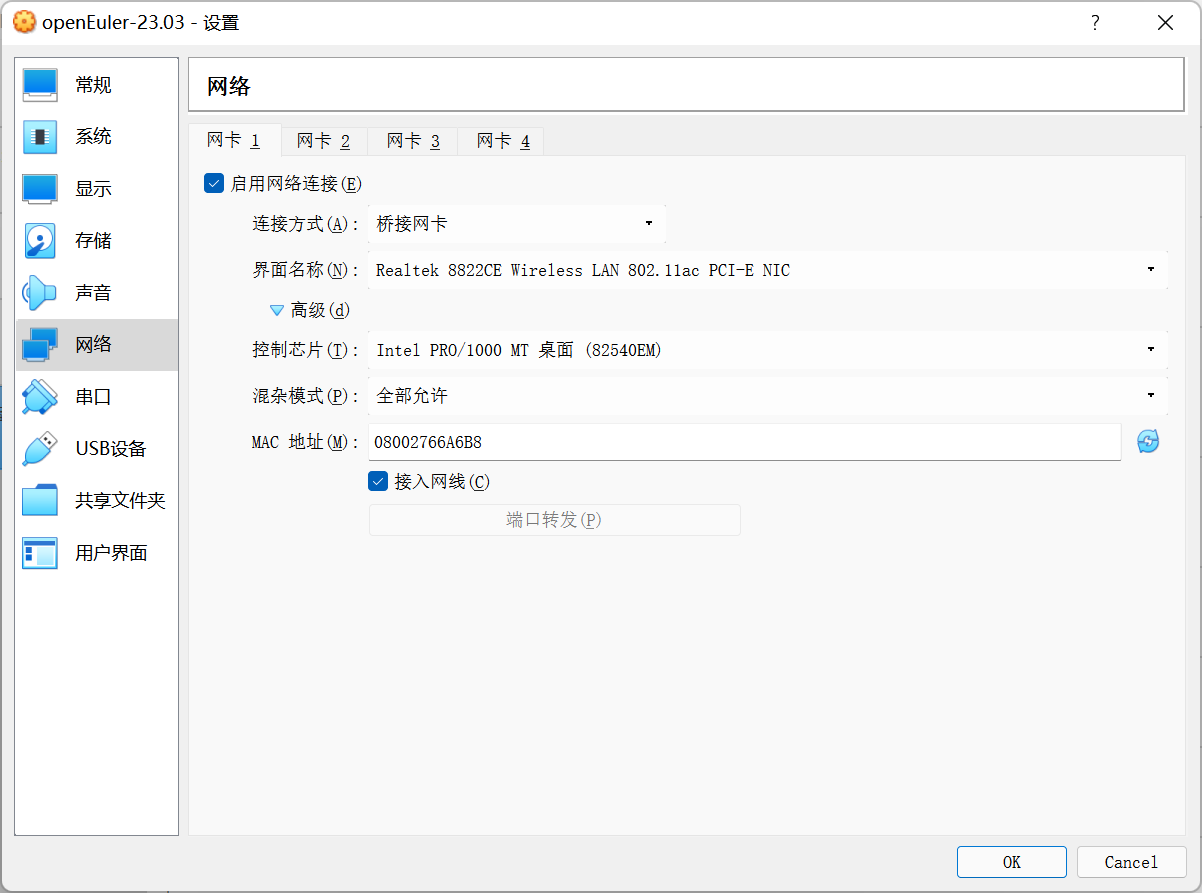This screenshot has width=1202, height=893.
Task: Select the 声音 speaker icon
Action: (40, 293)
